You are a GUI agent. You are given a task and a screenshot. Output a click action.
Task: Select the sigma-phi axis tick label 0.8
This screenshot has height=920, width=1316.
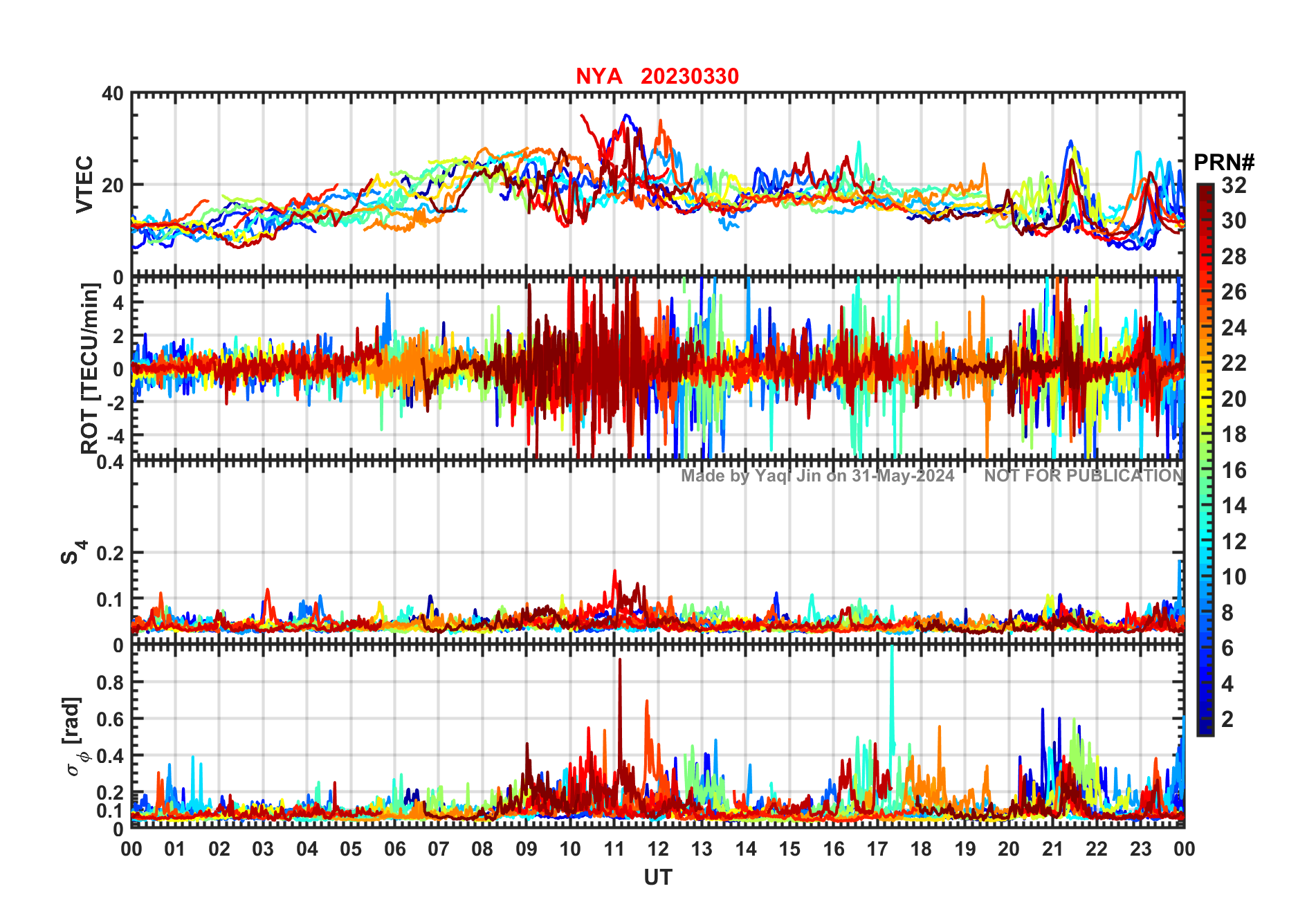click(110, 683)
